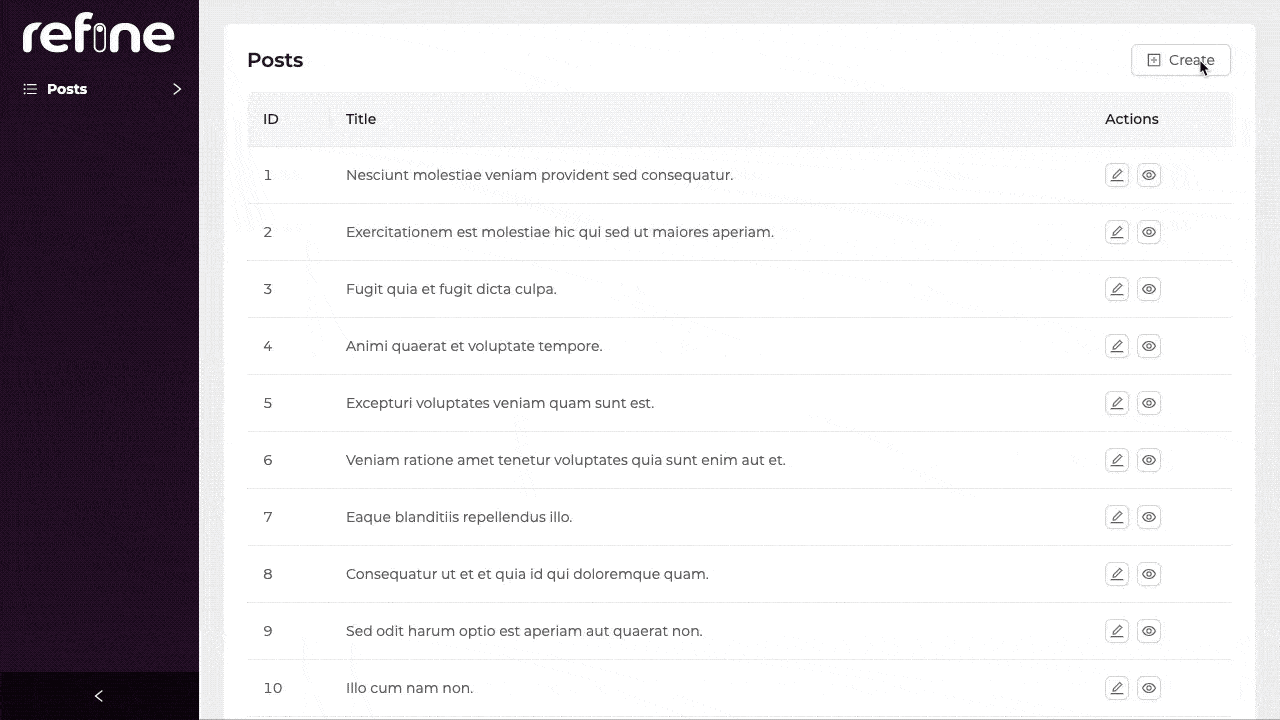
Task: Select Posts in the sidebar menu
Action: coord(67,89)
